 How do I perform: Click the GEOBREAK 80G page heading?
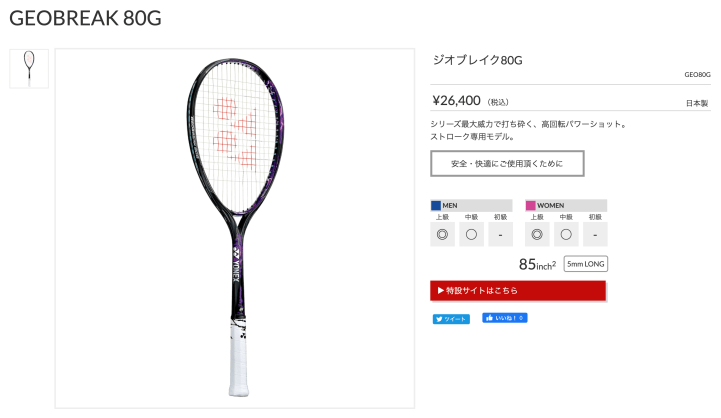[x=86, y=18]
